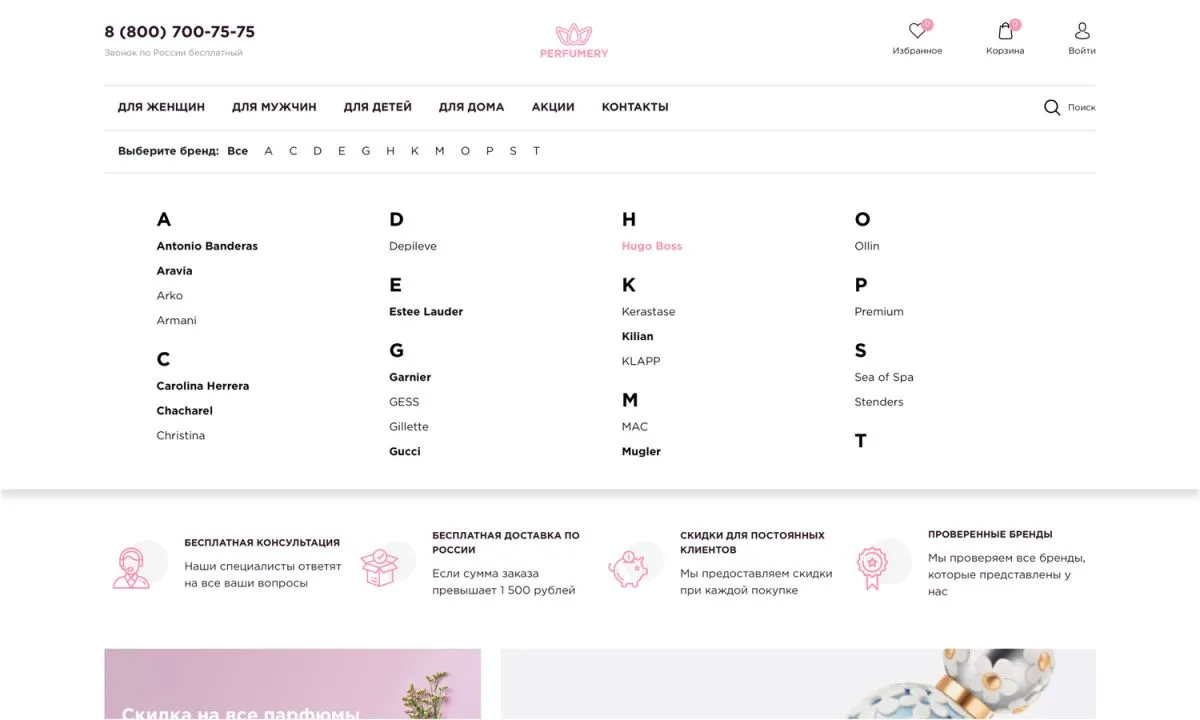Click the piggy bank discounts icon

[633, 563]
